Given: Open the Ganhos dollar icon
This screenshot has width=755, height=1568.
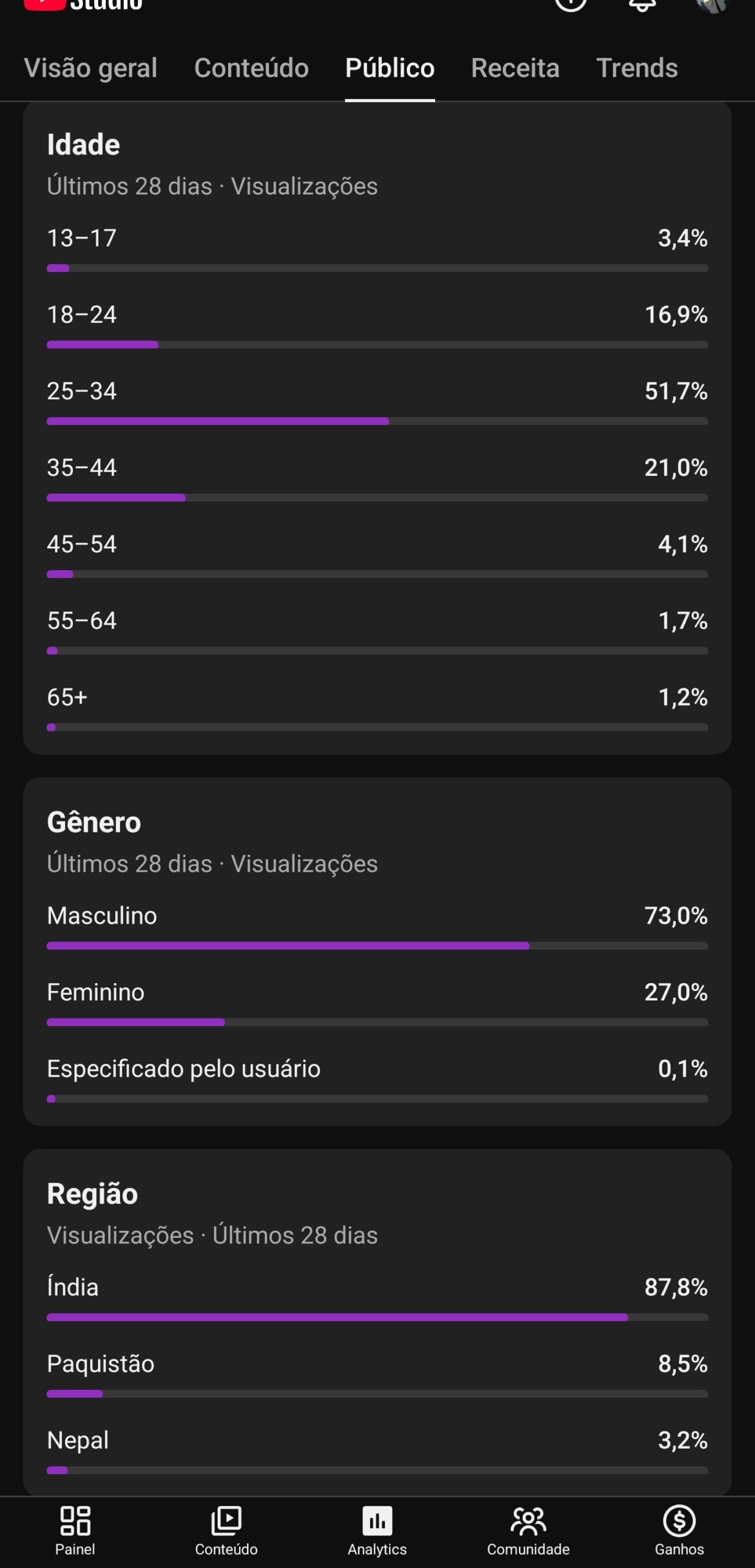Looking at the screenshot, I should point(679,1521).
